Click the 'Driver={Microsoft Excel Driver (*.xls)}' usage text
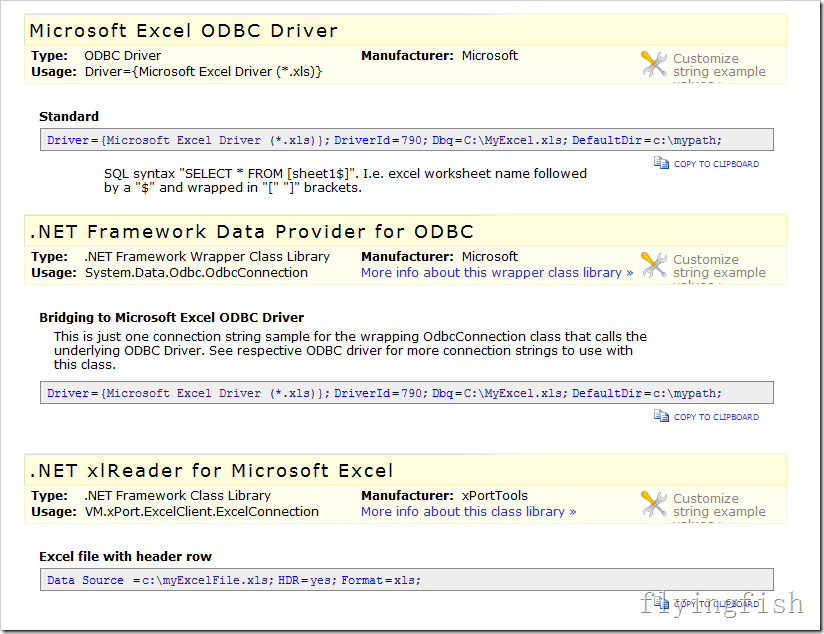This screenshot has height=634, width=824. [203, 71]
